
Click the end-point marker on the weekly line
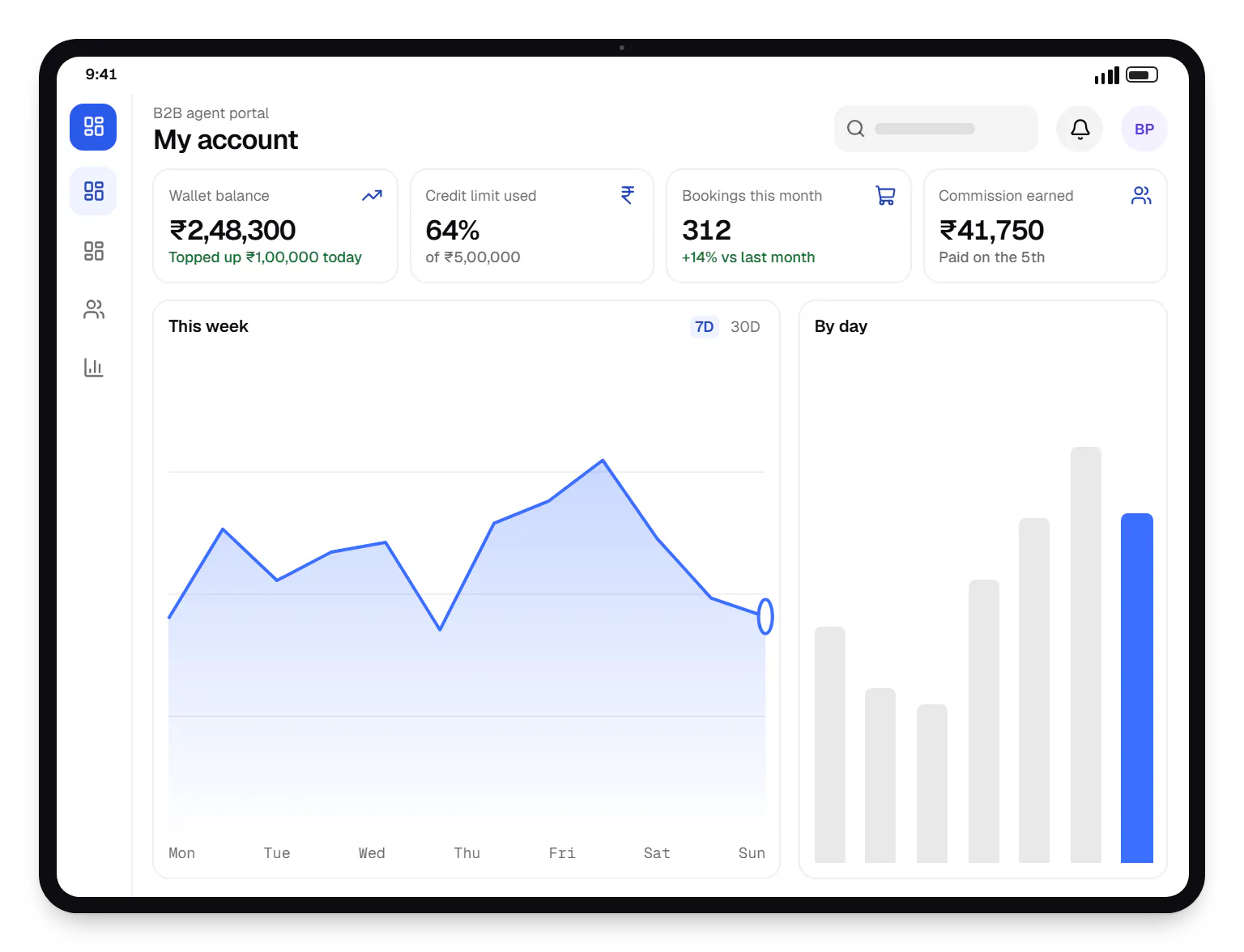pyautogui.click(x=765, y=616)
